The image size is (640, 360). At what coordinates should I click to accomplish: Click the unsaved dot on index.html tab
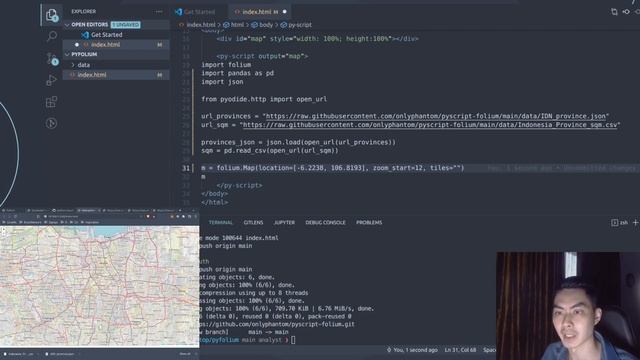pos(284,12)
